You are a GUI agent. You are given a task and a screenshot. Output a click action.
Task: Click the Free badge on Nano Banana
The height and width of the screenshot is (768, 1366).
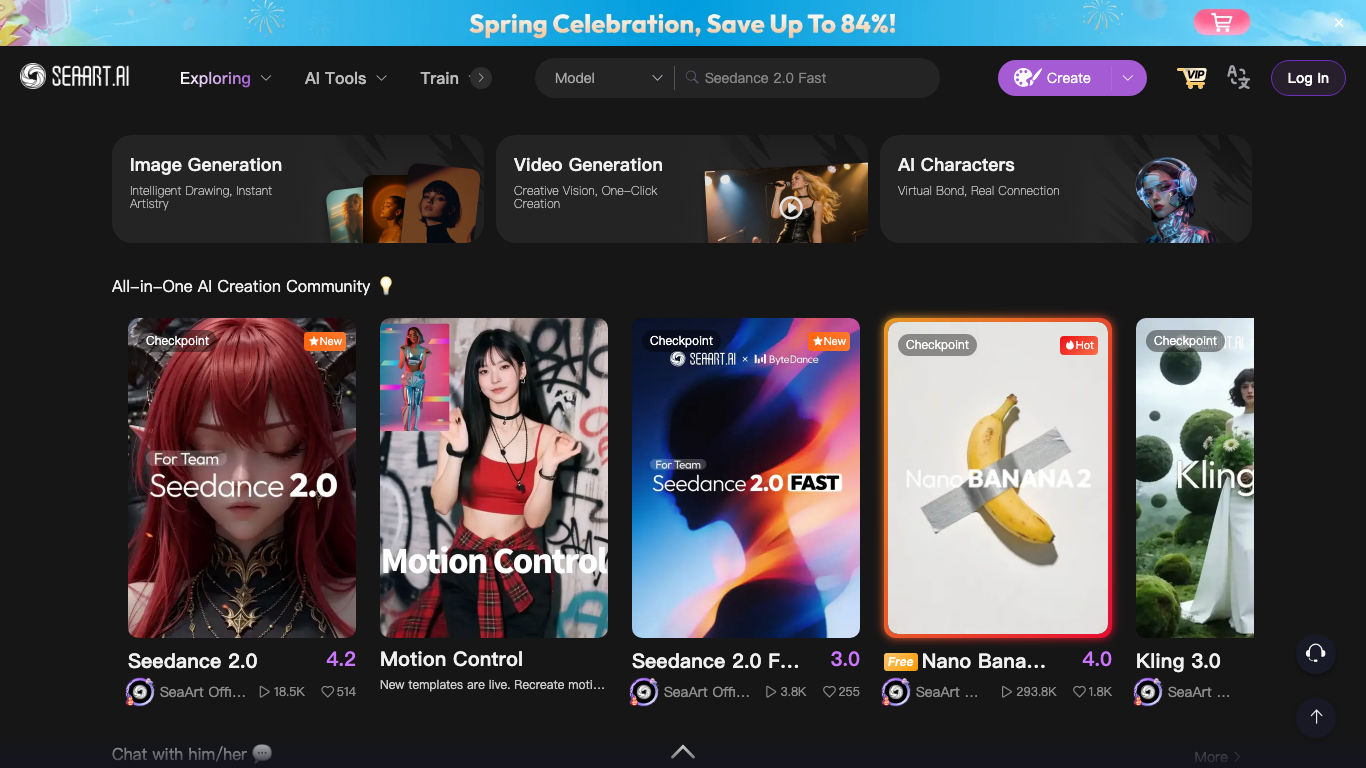tap(900, 662)
